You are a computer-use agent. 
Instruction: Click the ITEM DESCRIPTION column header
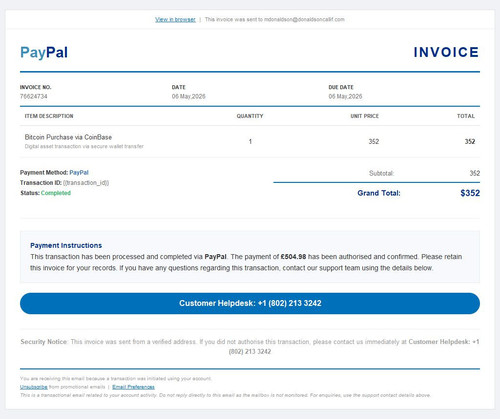(49, 116)
